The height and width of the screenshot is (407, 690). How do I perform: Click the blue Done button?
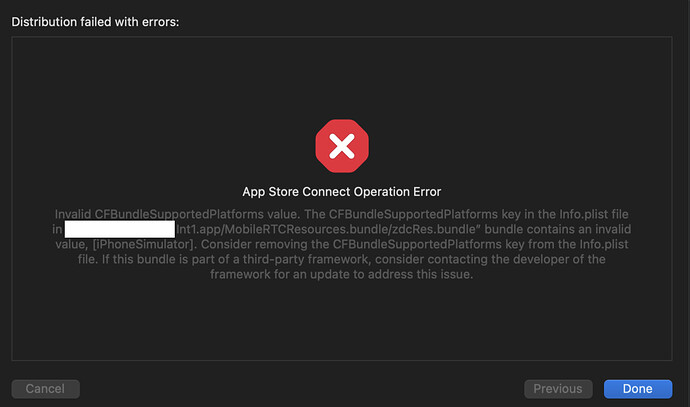pyautogui.click(x=638, y=389)
